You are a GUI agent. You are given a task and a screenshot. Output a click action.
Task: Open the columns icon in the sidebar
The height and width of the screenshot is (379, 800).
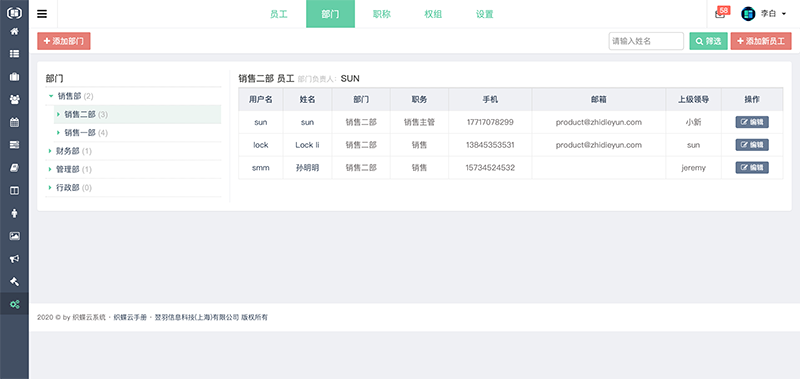tap(14, 190)
